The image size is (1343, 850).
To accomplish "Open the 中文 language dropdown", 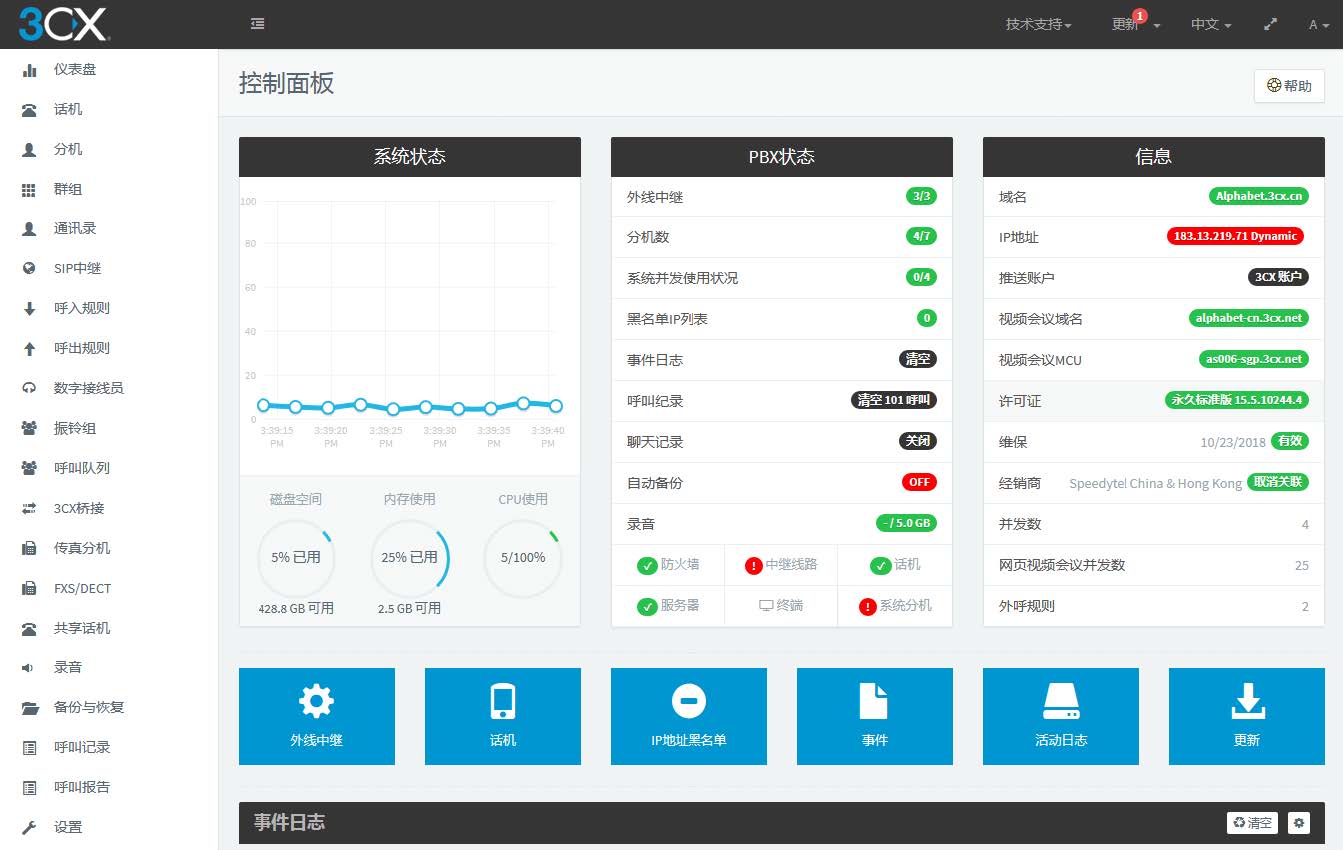I will click(x=1210, y=22).
